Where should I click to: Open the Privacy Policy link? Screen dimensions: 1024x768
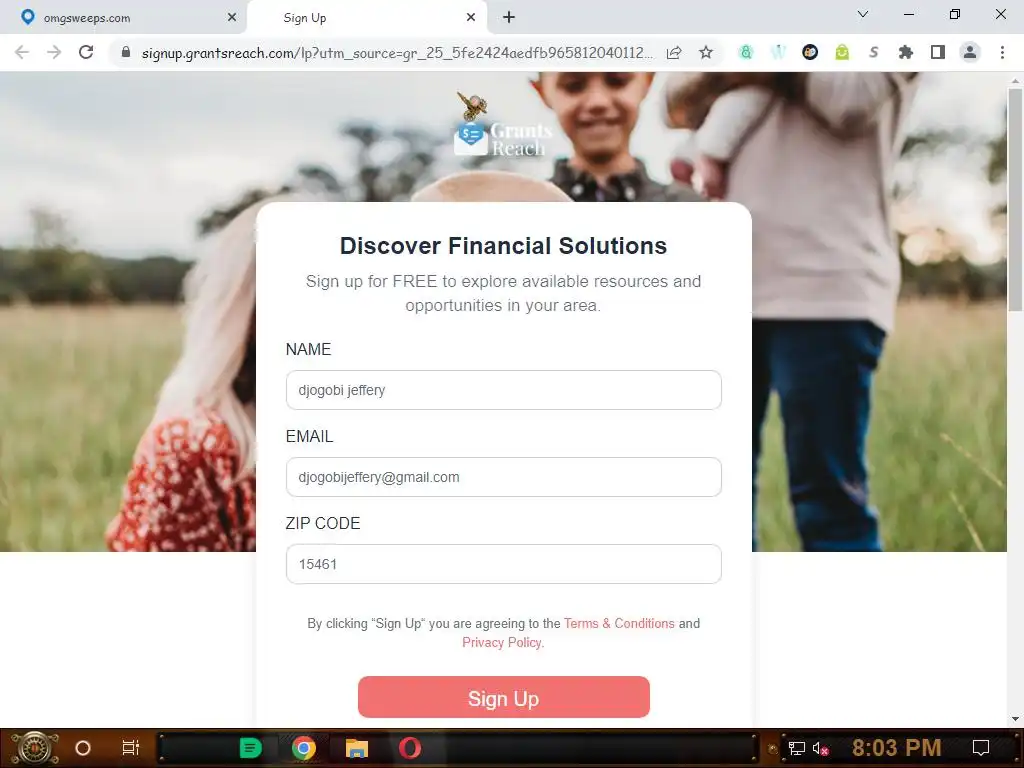(x=502, y=643)
